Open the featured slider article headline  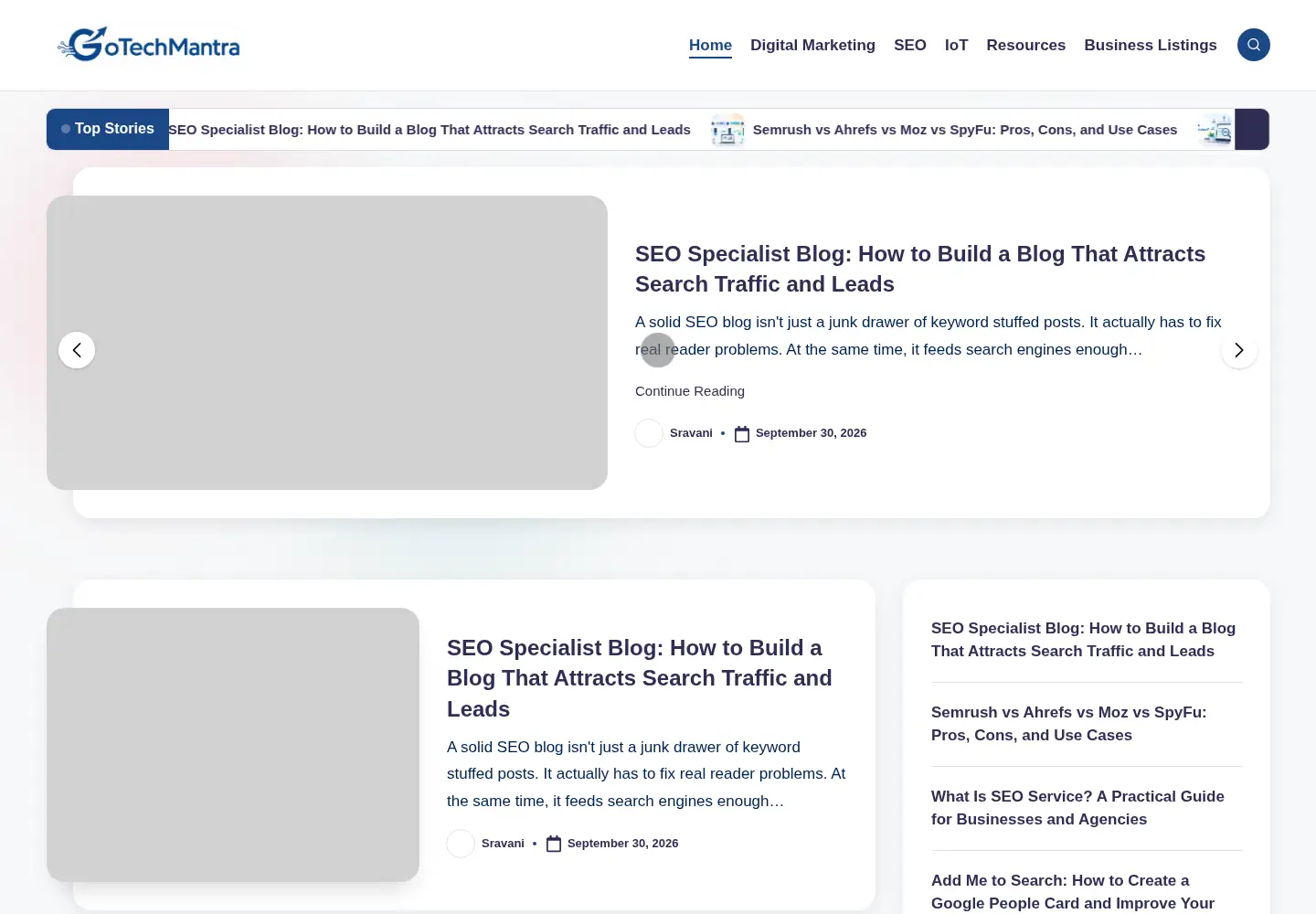point(920,269)
